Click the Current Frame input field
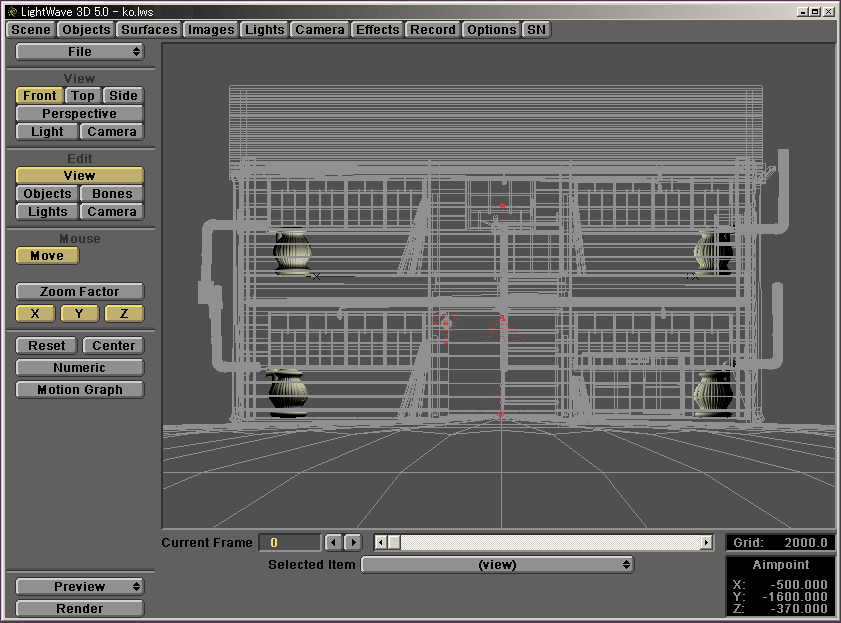The height and width of the screenshot is (623, 841). coord(289,542)
